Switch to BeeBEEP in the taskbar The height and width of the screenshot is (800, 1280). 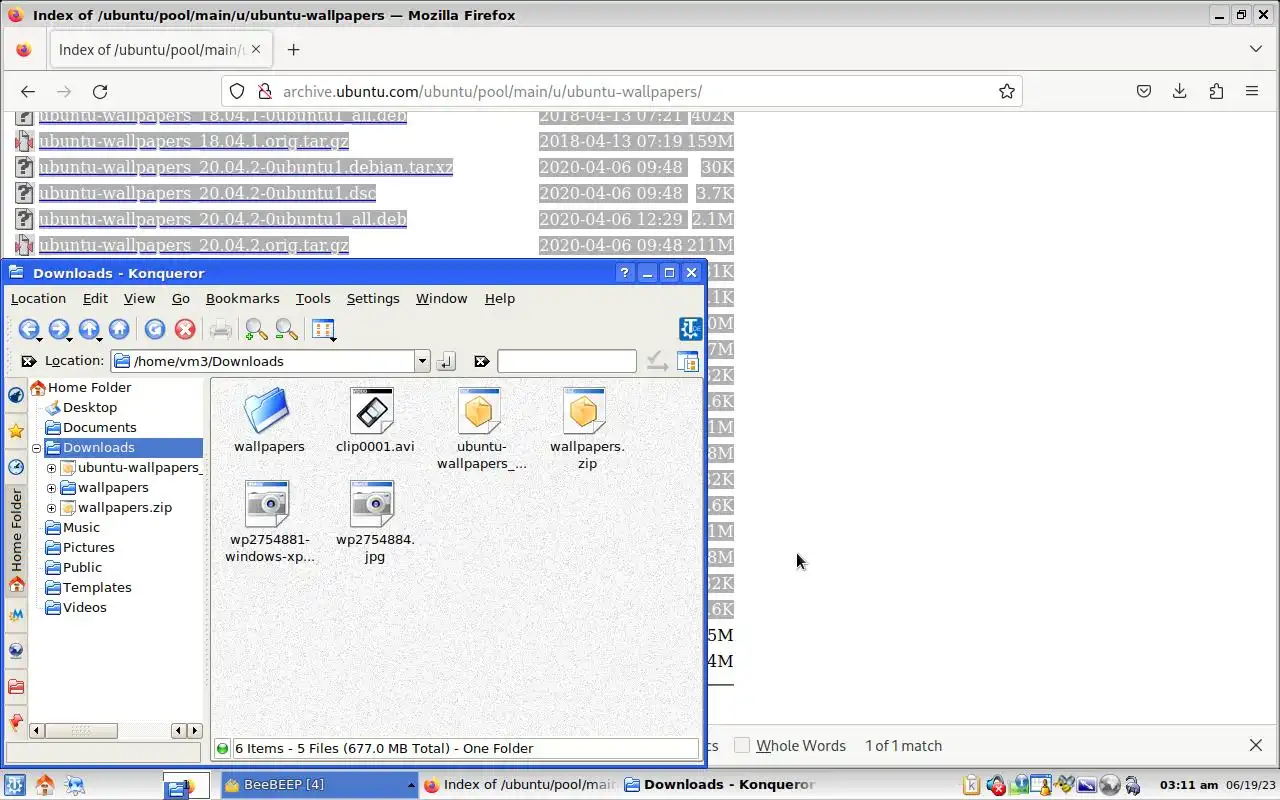pyautogui.click(x=318, y=784)
